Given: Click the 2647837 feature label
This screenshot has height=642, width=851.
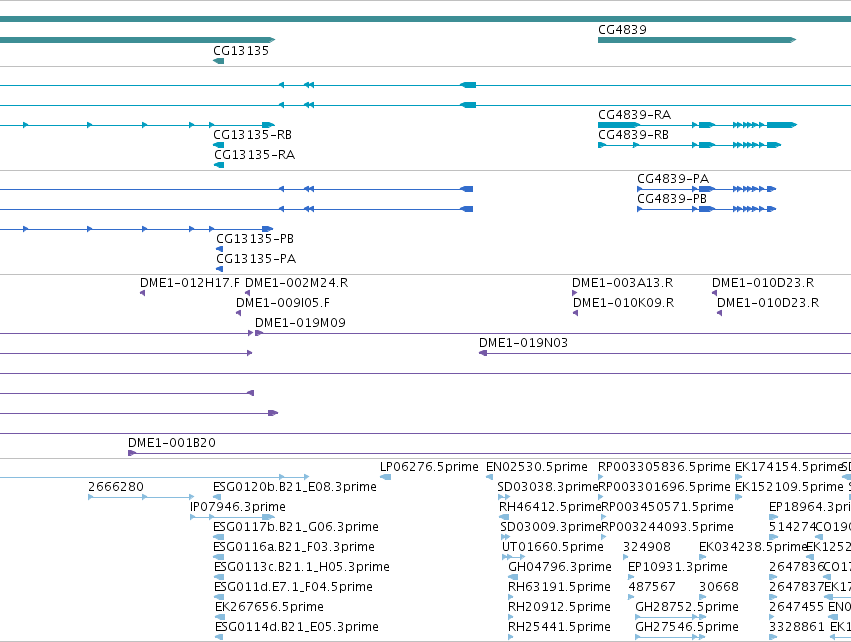Looking at the screenshot, I should [x=796, y=587].
